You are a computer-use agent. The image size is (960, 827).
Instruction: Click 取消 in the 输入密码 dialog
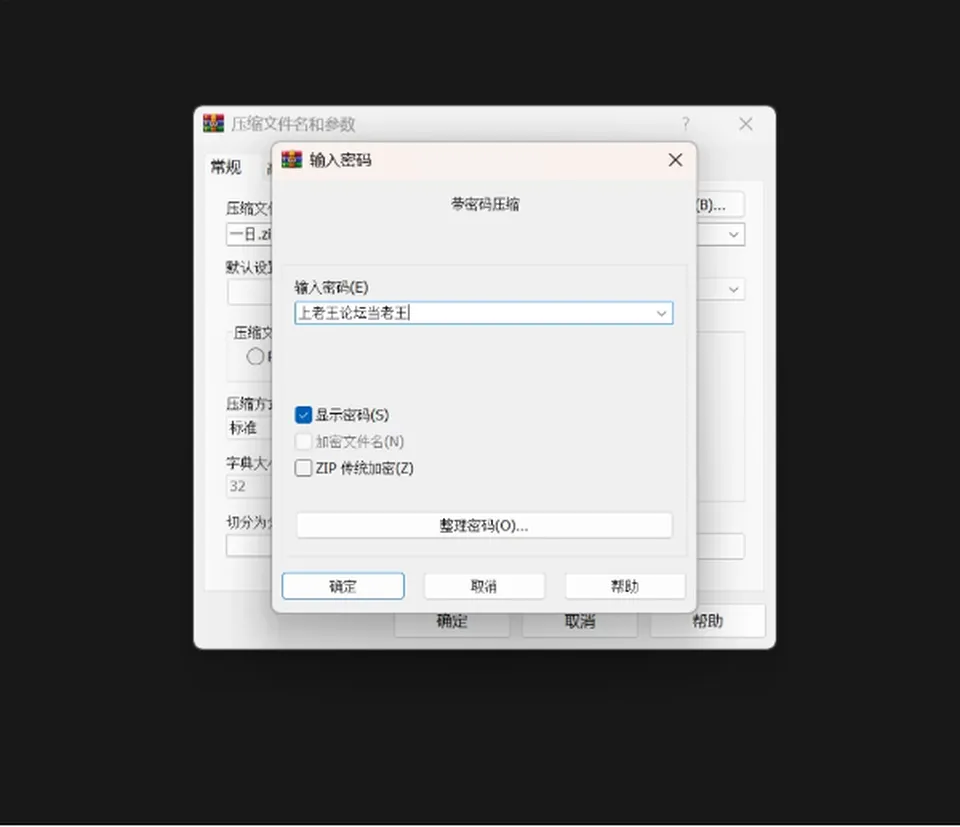[x=484, y=586]
